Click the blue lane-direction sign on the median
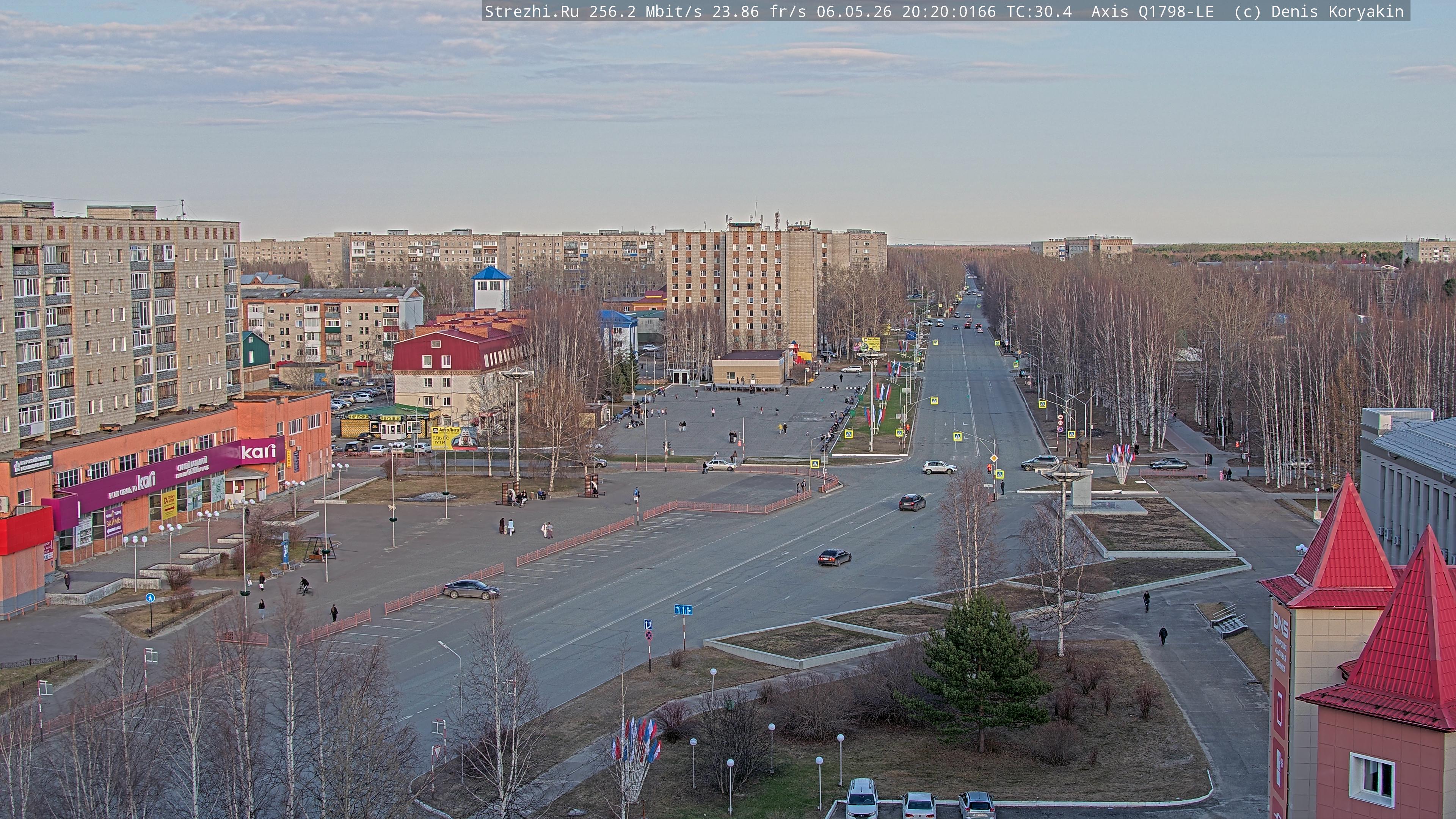The width and height of the screenshot is (1456, 819). click(x=683, y=610)
